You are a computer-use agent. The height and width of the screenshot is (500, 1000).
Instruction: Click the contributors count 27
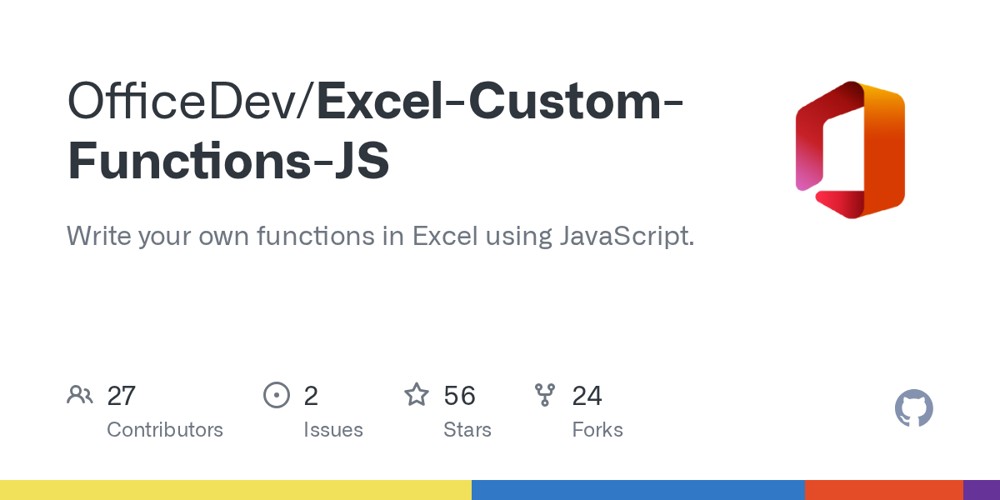point(121,396)
